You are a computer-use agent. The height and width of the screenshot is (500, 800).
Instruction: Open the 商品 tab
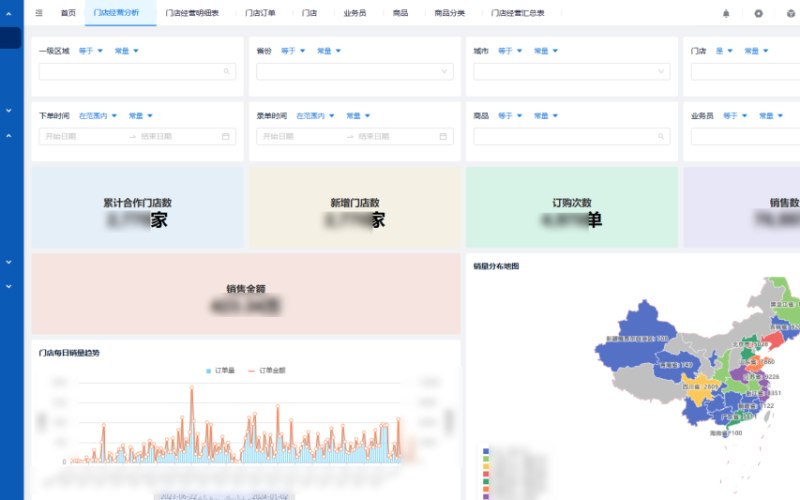(401, 13)
